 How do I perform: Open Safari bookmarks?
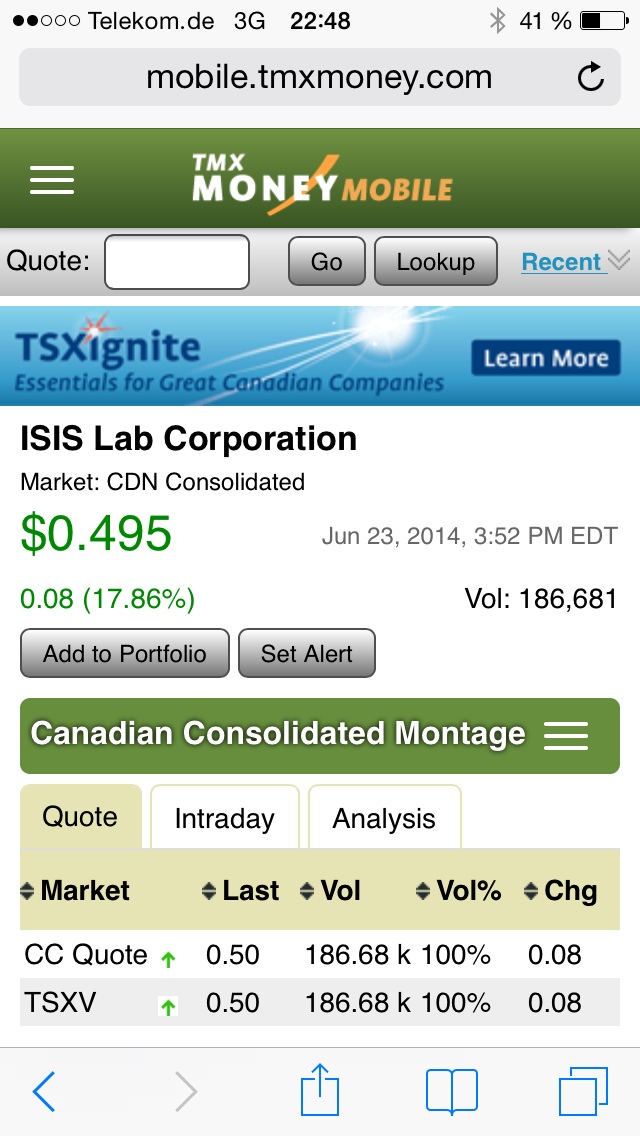[x=453, y=1090]
